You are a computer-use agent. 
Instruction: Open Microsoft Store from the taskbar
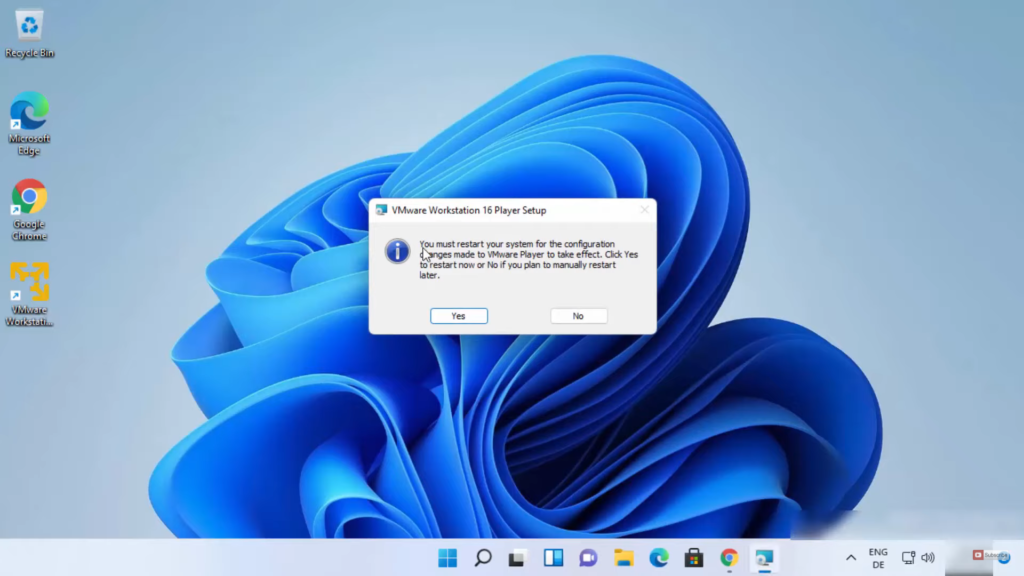[694, 558]
